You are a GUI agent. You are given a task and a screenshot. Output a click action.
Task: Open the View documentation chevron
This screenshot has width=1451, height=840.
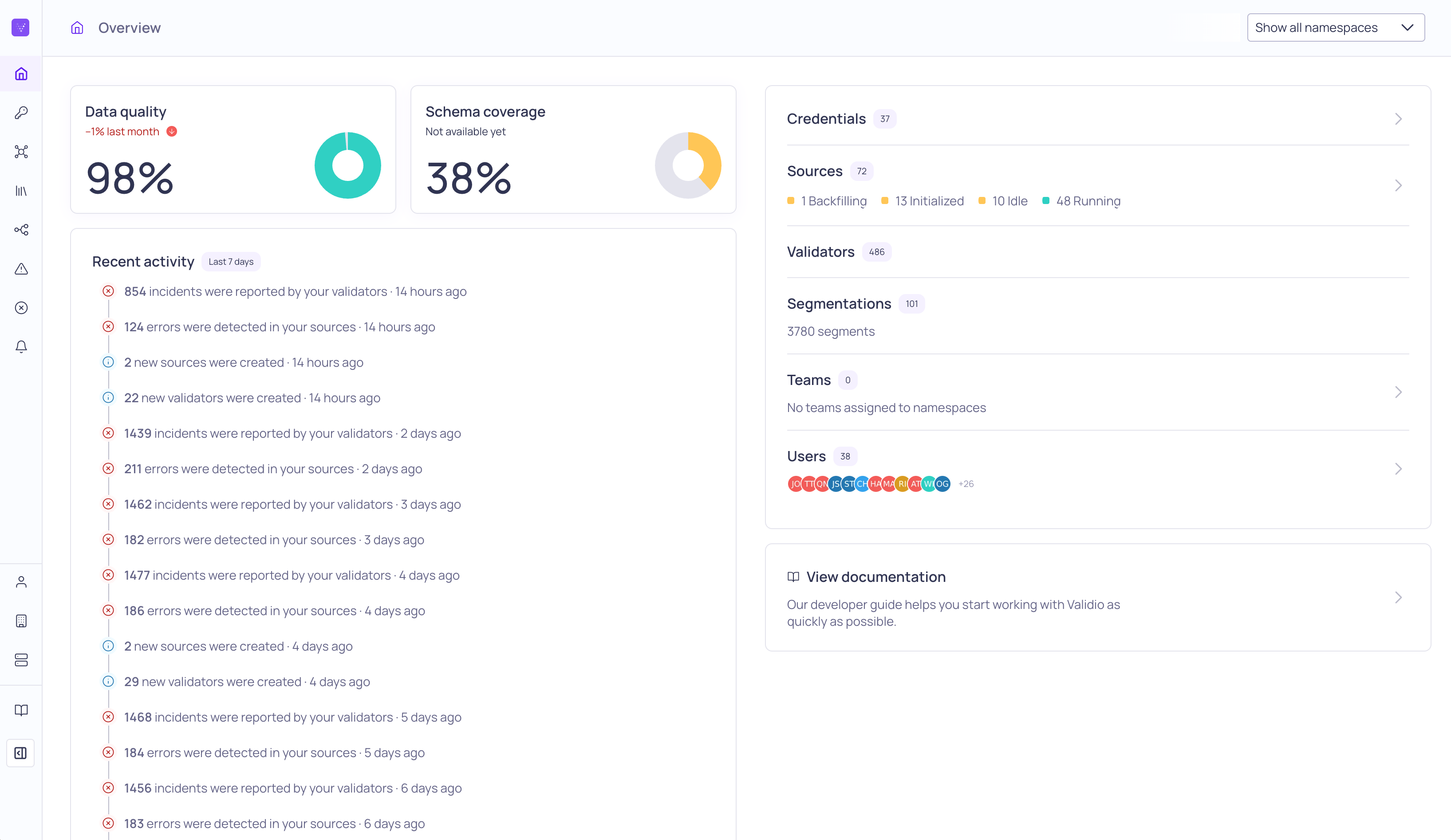1399,598
